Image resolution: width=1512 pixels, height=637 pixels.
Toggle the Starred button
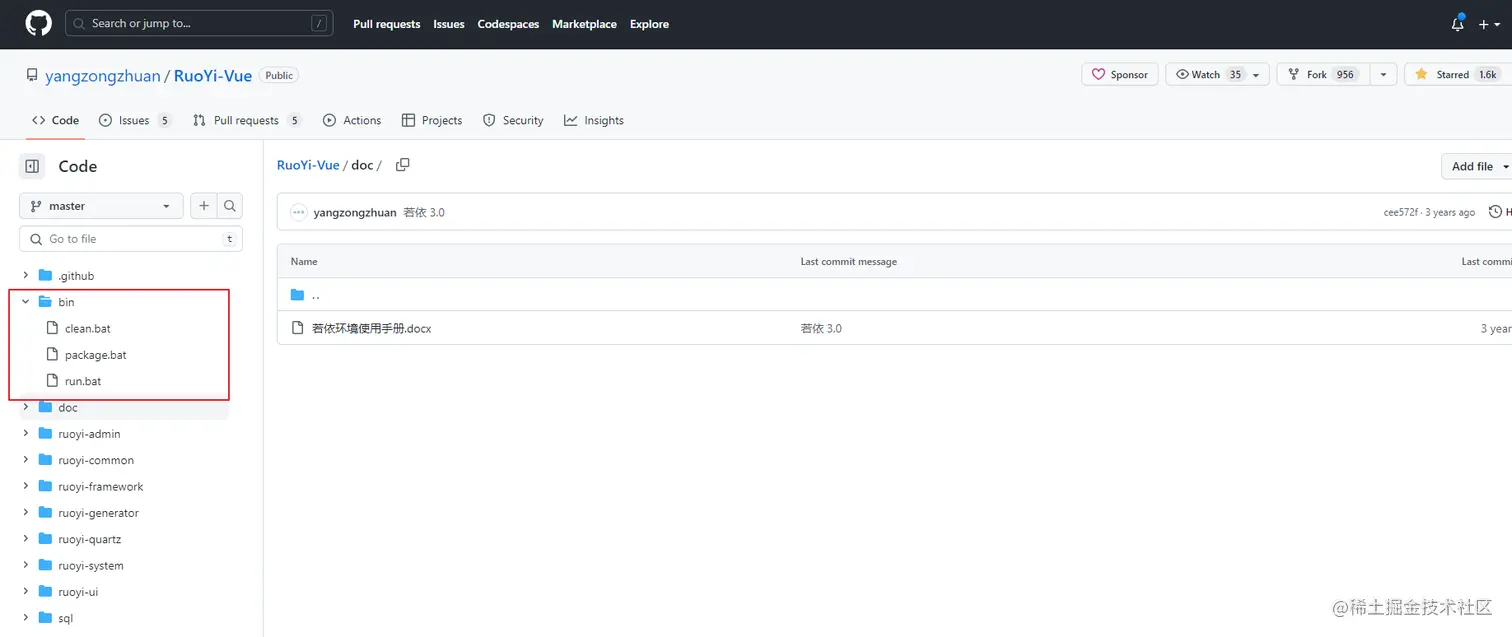click(1456, 74)
